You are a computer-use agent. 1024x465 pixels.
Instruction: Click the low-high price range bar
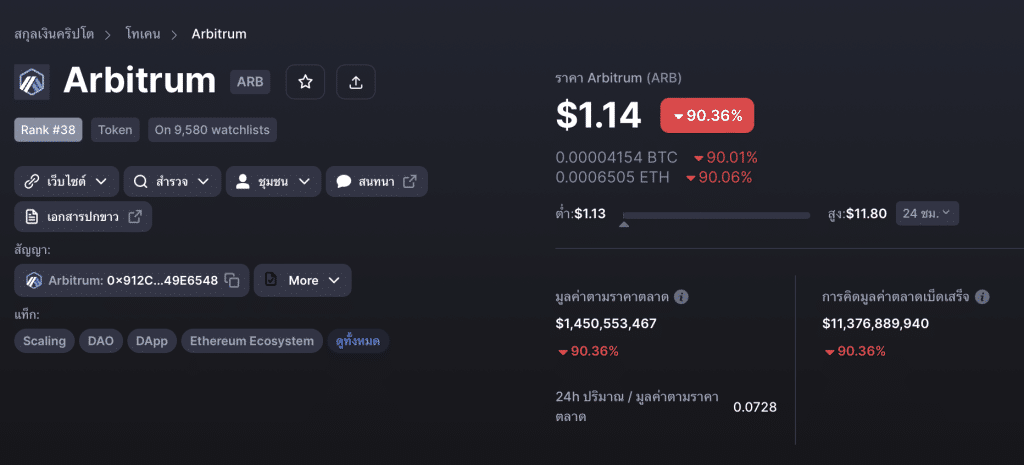[x=715, y=215]
